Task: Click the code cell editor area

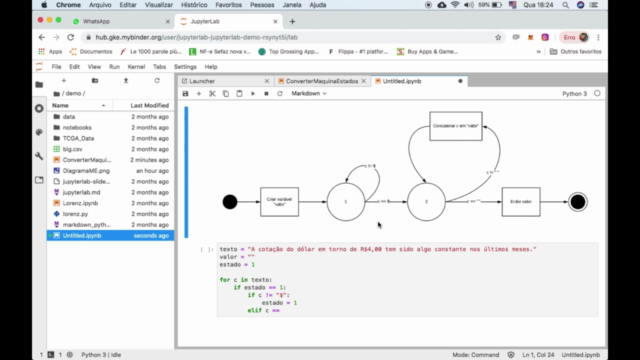Action: tap(407, 280)
